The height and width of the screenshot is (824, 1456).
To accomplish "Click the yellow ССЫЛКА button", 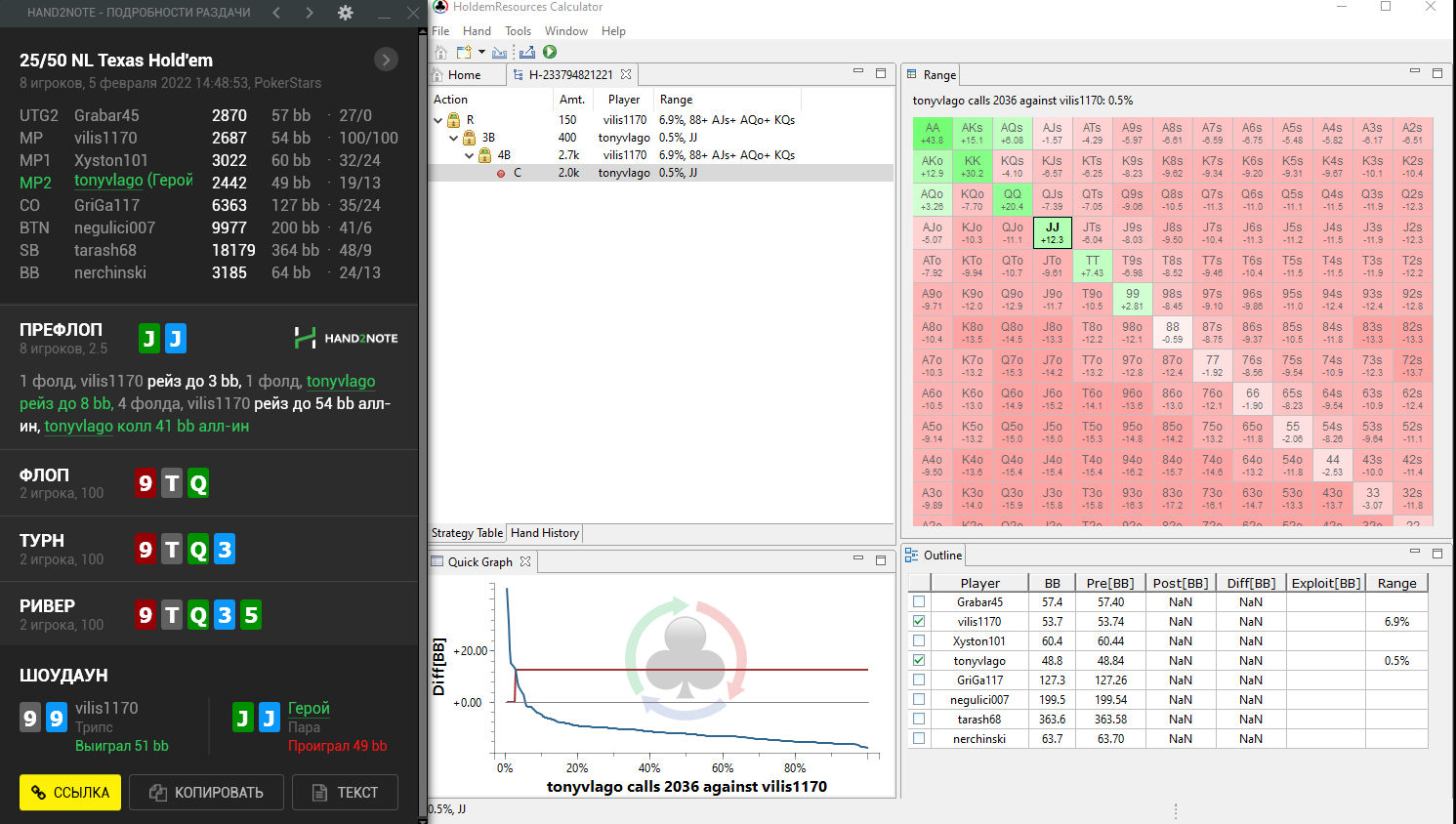I will point(70,792).
